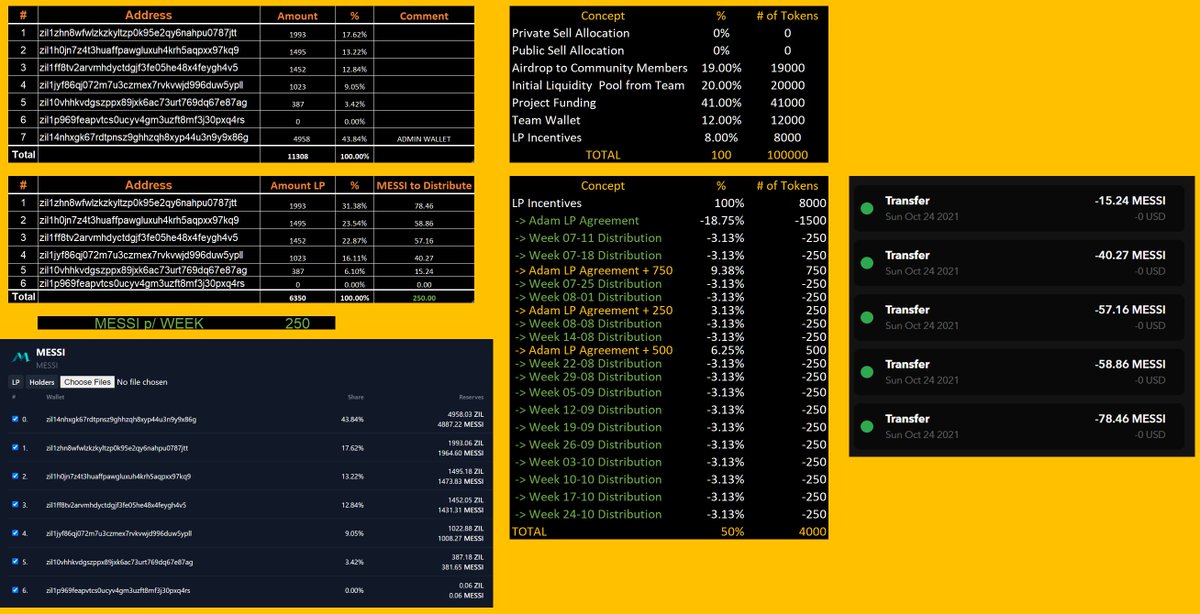
Task: Select the 11308 total amount cell
Action: [x=298, y=155]
